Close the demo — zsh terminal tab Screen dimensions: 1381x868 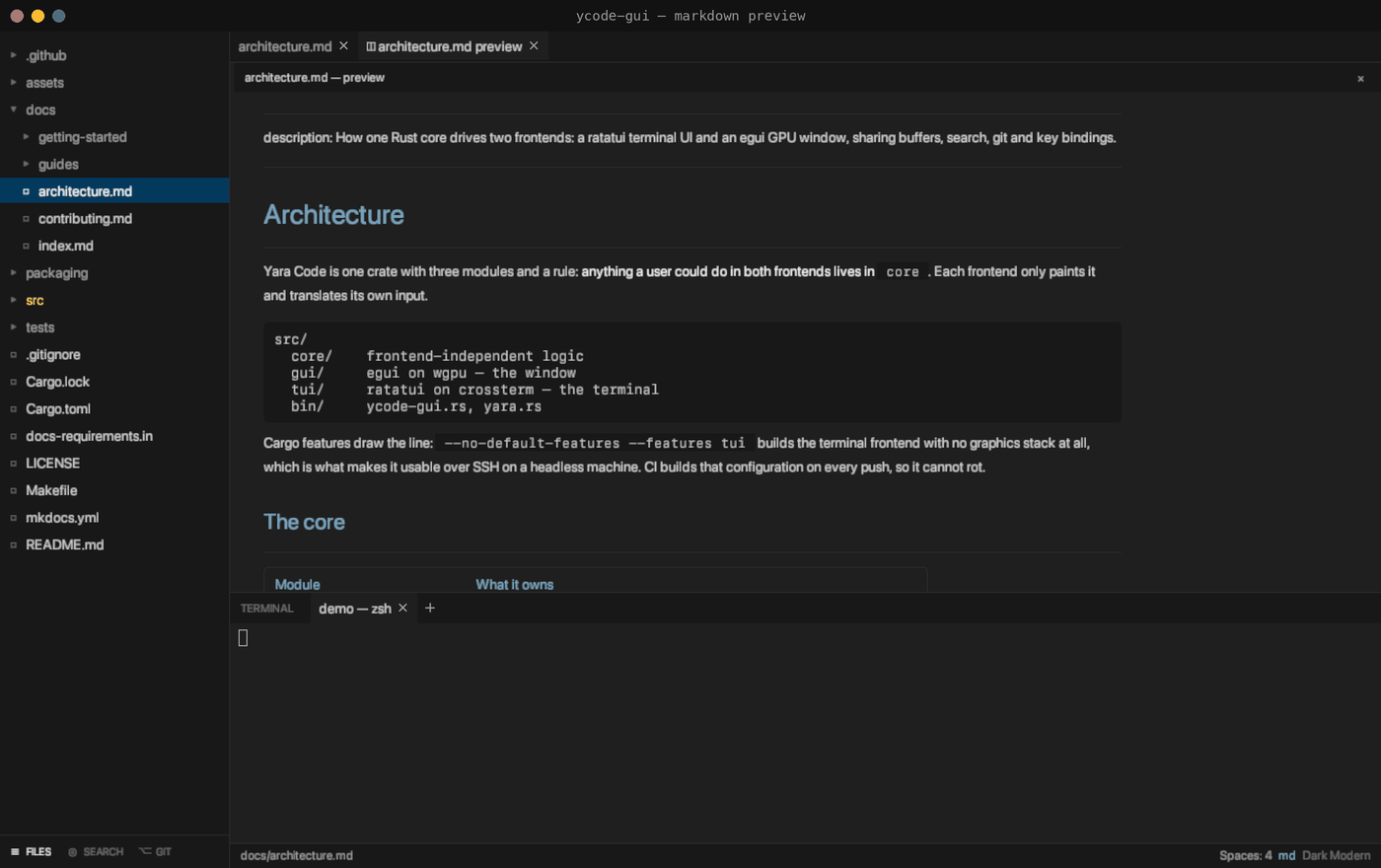[402, 608]
